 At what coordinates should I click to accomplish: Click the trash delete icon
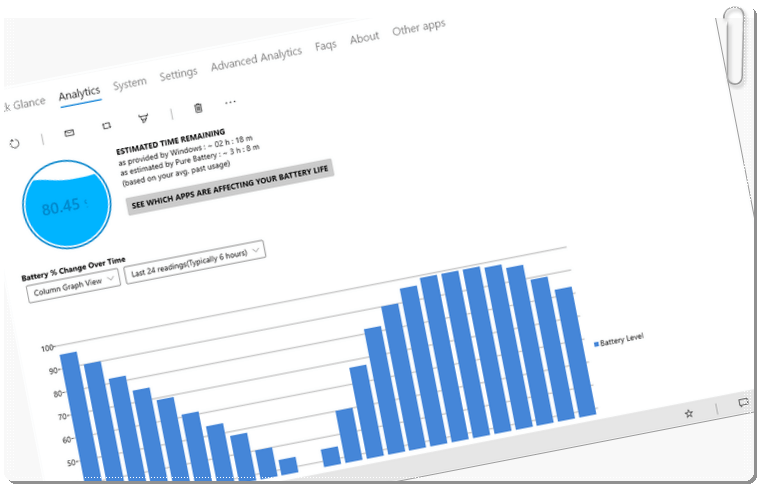click(x=198, y=108)
